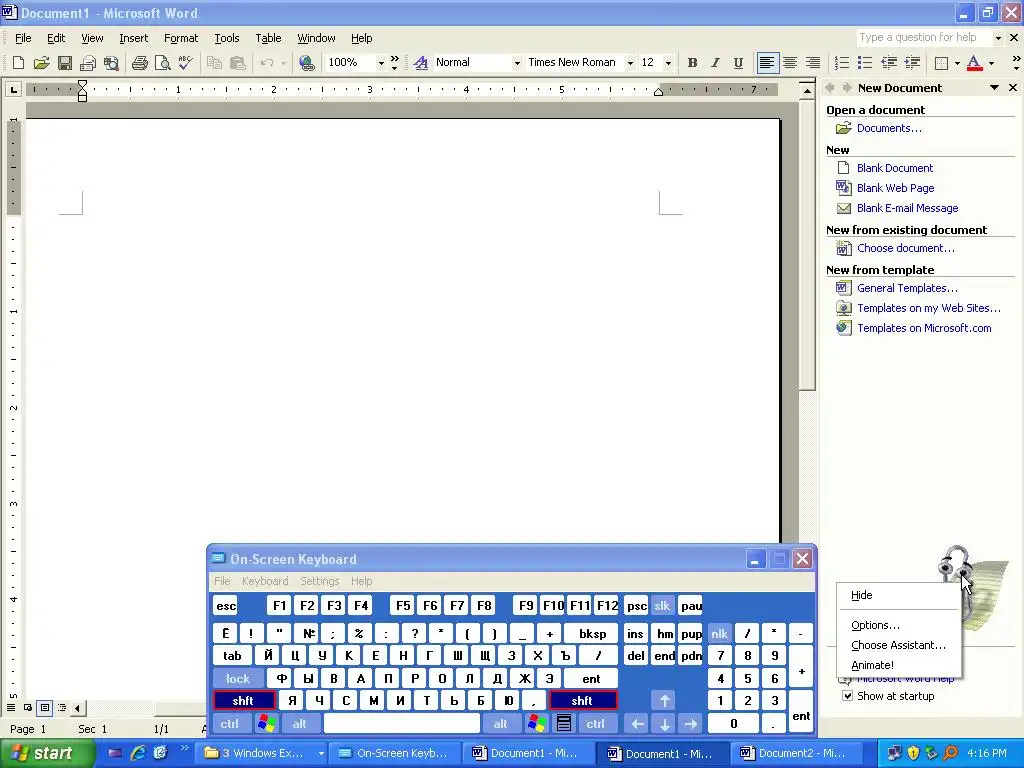Apply the red Font Color swatch
The width and height of the screenshot is (1024, 768).
[974, 63]
